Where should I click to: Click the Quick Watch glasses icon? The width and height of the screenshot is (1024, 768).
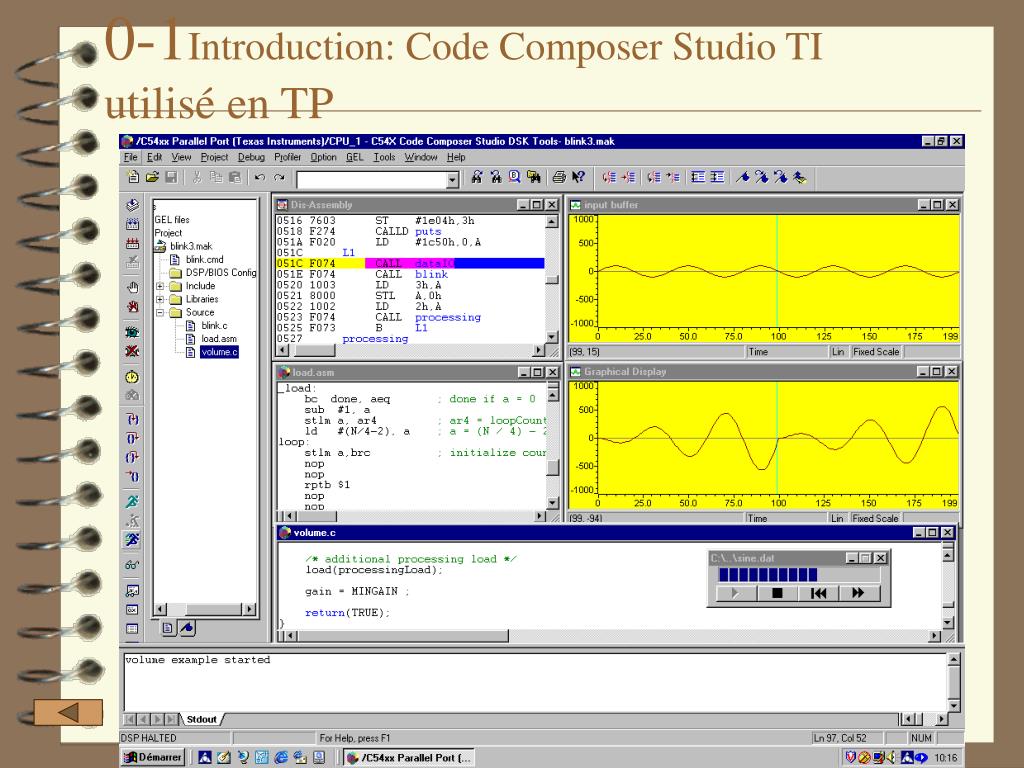(x=133, y=565)
